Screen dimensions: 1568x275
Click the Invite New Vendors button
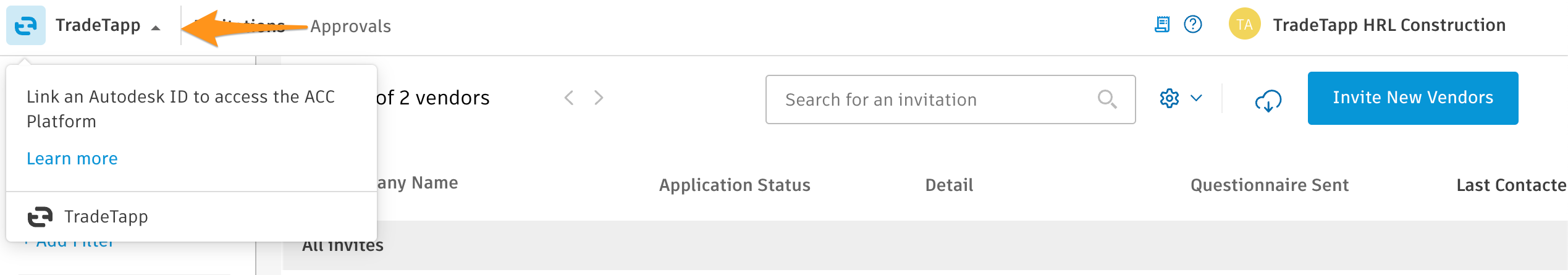(x=1412, y=98)
